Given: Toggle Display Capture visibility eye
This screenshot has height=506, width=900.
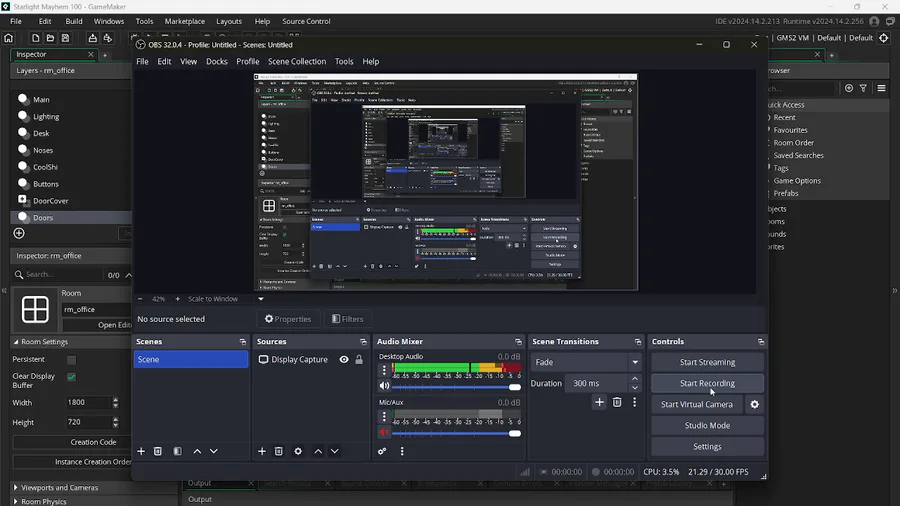Looking at the screenshot, I should (x=344, y=360).
